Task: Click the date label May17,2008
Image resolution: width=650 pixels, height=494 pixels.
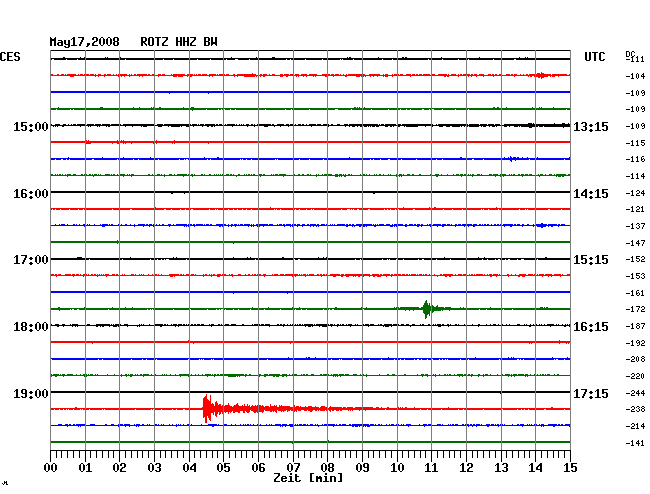Action: (84, 42)
